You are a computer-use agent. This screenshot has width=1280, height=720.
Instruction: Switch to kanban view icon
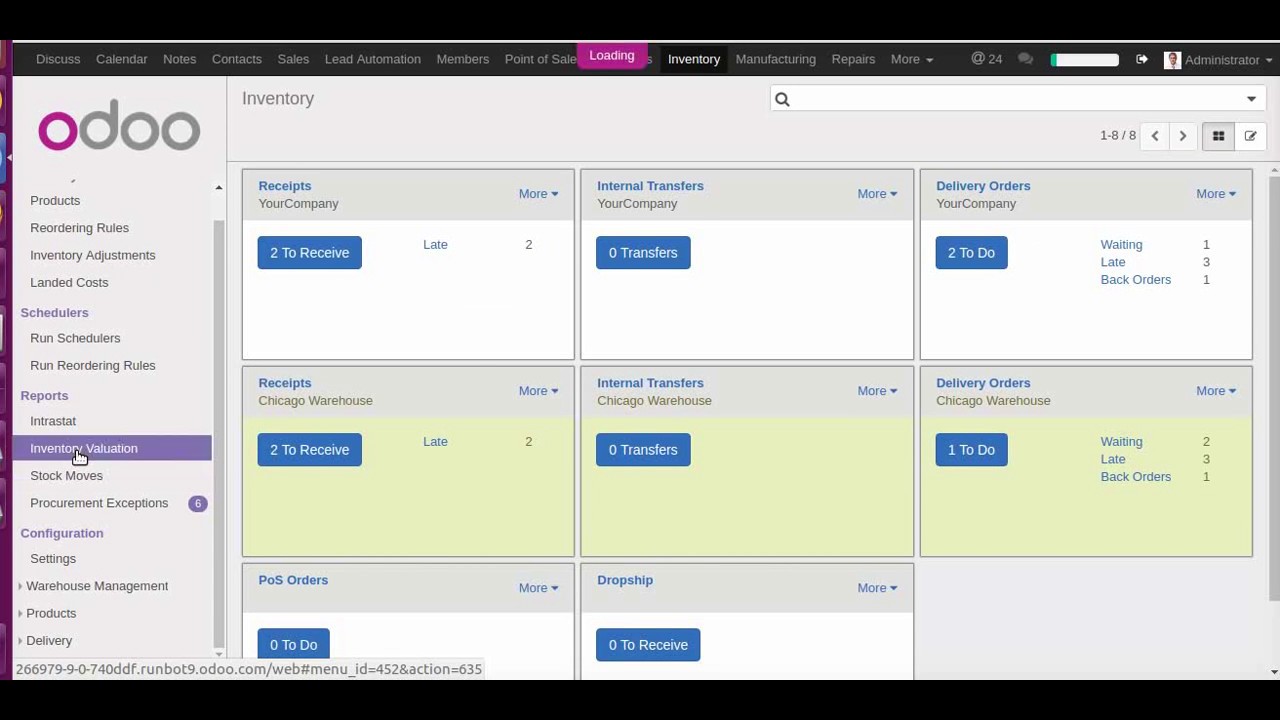1218,136
